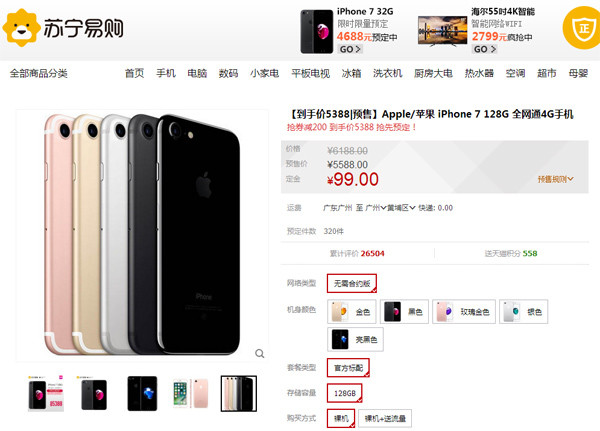The height and width of the screenshot is (431, 600).
Task: Click the iPhone 7 32G promo image
Action: pyautogui.click(x=316, y=31)
